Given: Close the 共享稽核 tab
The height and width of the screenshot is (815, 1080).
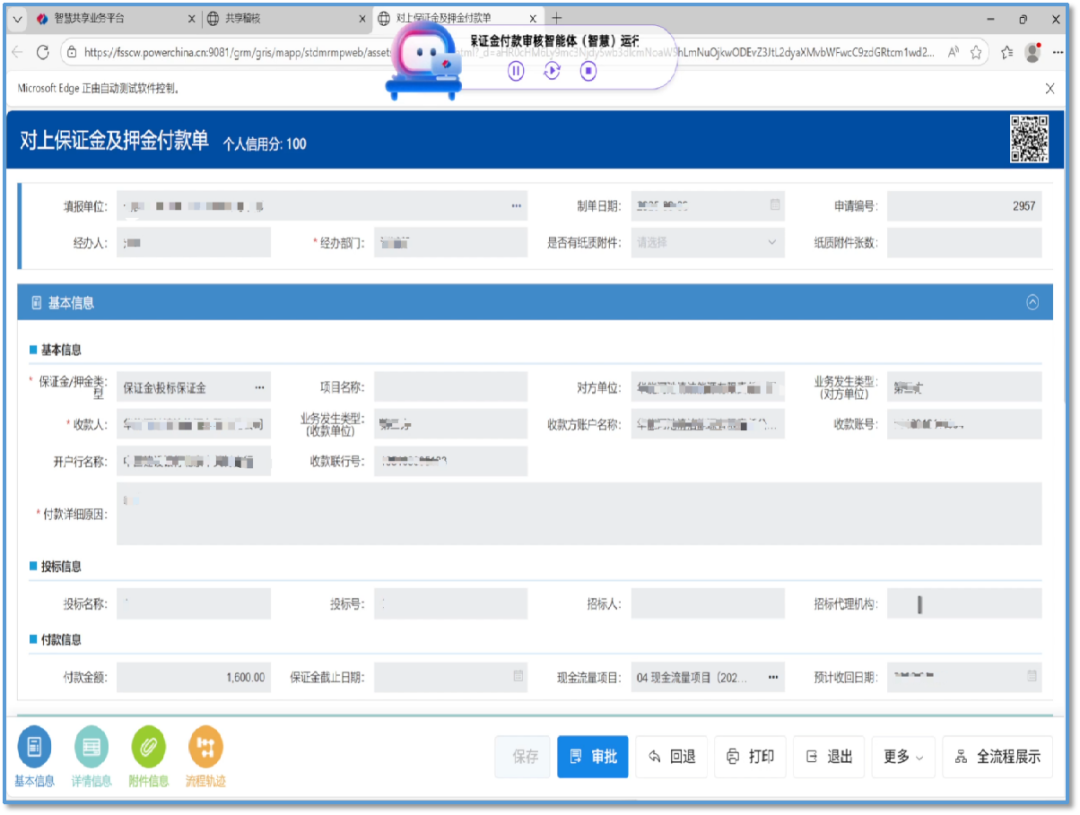Looking at the screenshot, I should click(x=362, y=19).
